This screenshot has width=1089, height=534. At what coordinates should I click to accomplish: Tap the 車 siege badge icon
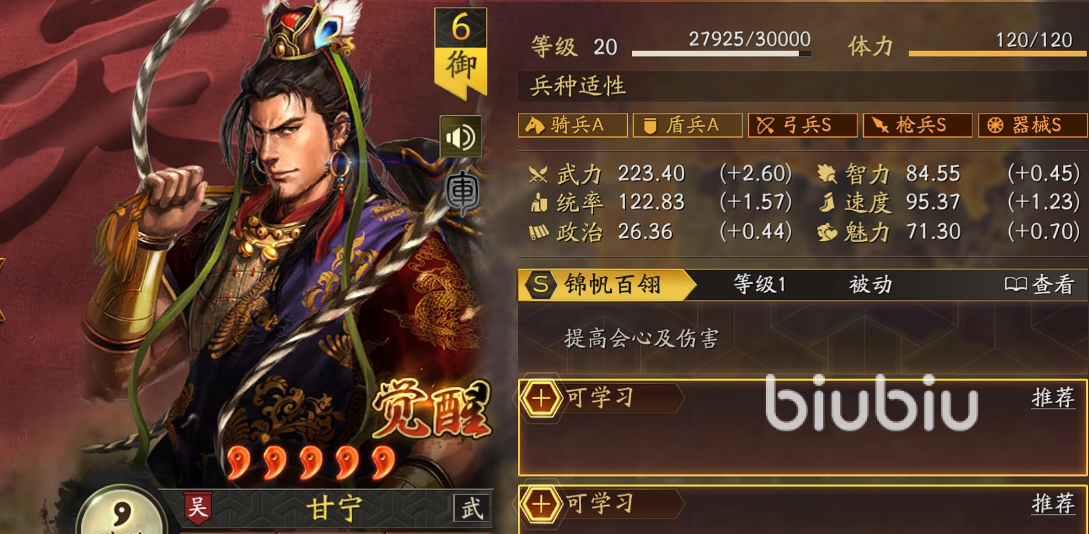(460, 194)
